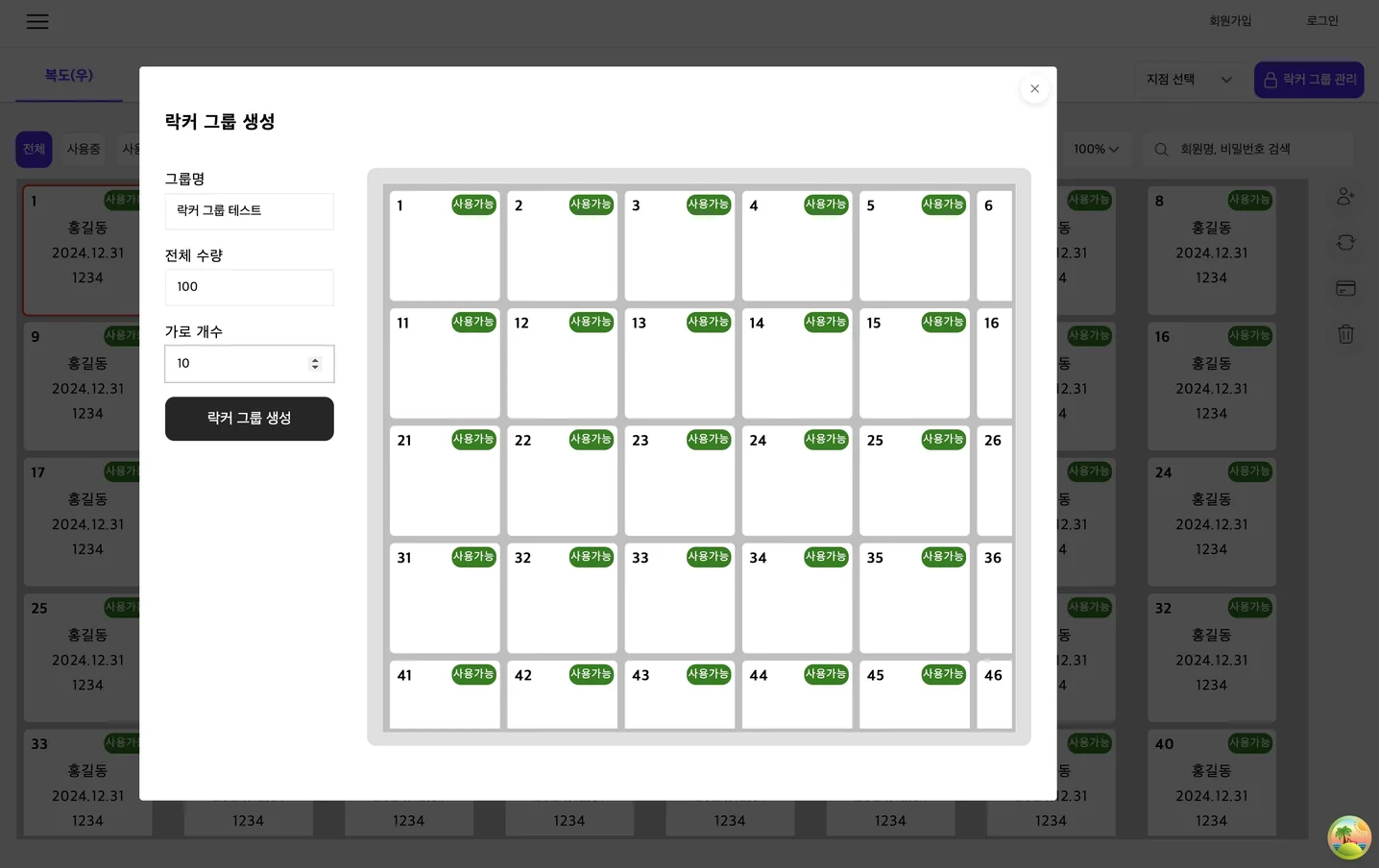Click the 락커 그룹 관리 button
This screenshot has height=868, width=1379.
tap(1309, 80)
